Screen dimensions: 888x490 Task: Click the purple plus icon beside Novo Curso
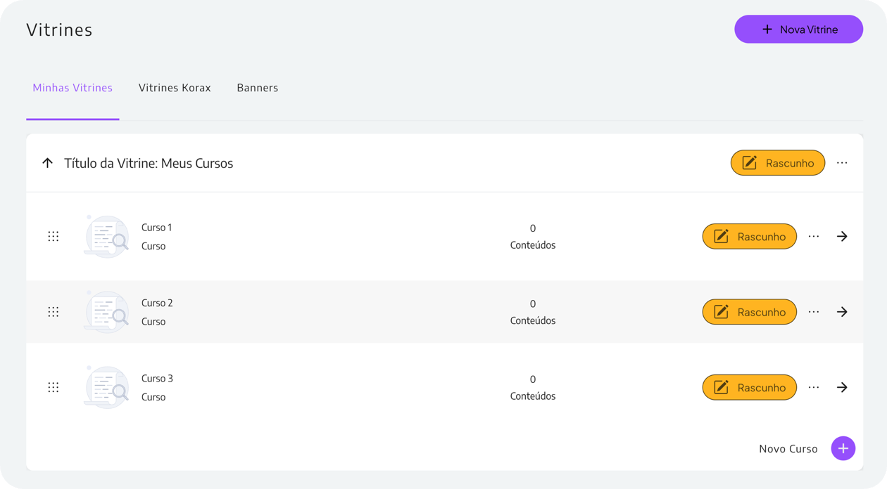point(843,448)
